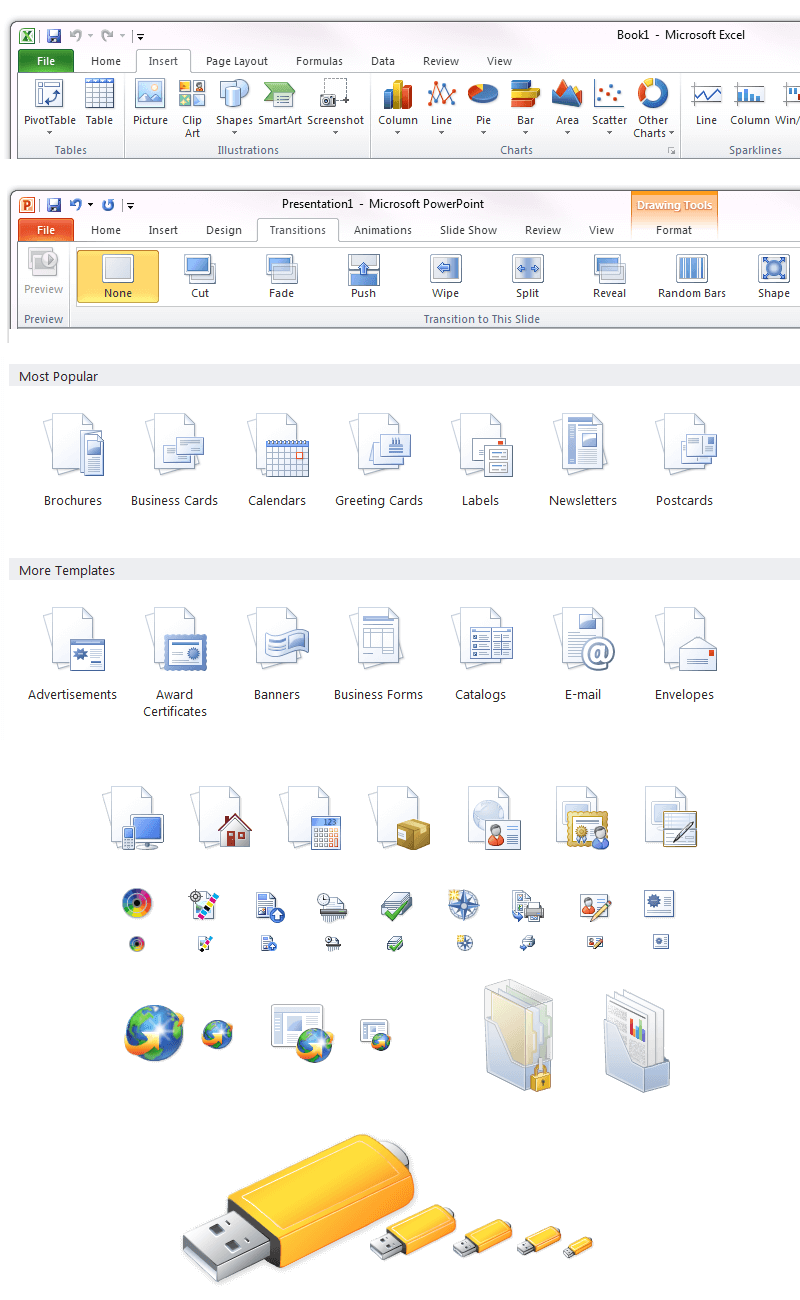800x1300 pixels.
Task: Open the Other Charts dropdown
Action: [653, 109]
